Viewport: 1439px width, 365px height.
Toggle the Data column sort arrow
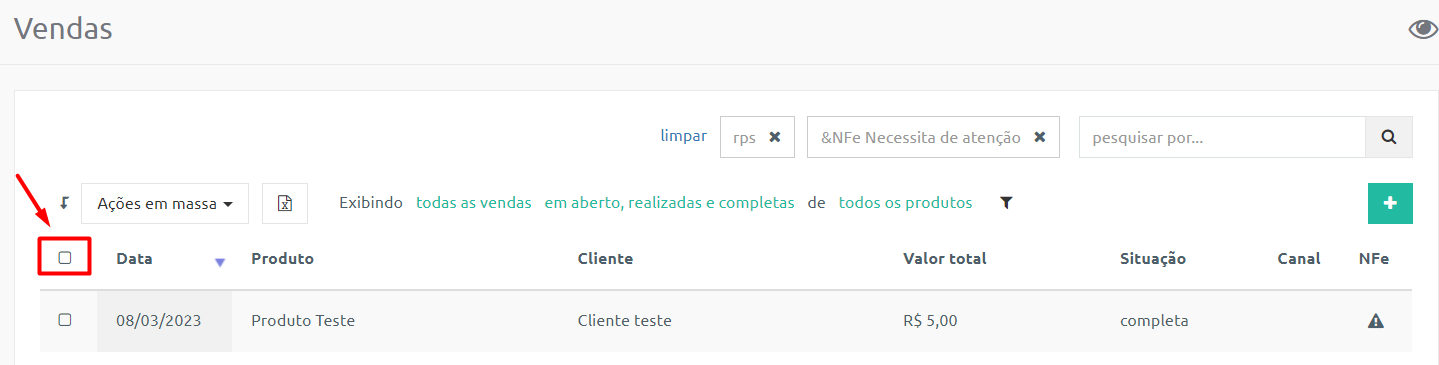pyautogui.click(x=220, y=262)
